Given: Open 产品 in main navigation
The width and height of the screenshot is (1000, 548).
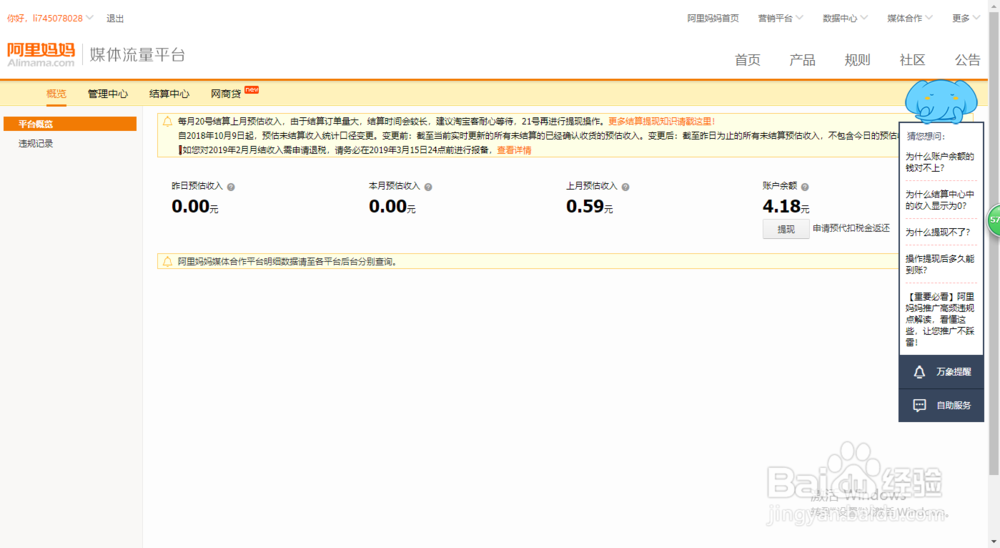Looking at the screenshot, I should tap(802, 60).
